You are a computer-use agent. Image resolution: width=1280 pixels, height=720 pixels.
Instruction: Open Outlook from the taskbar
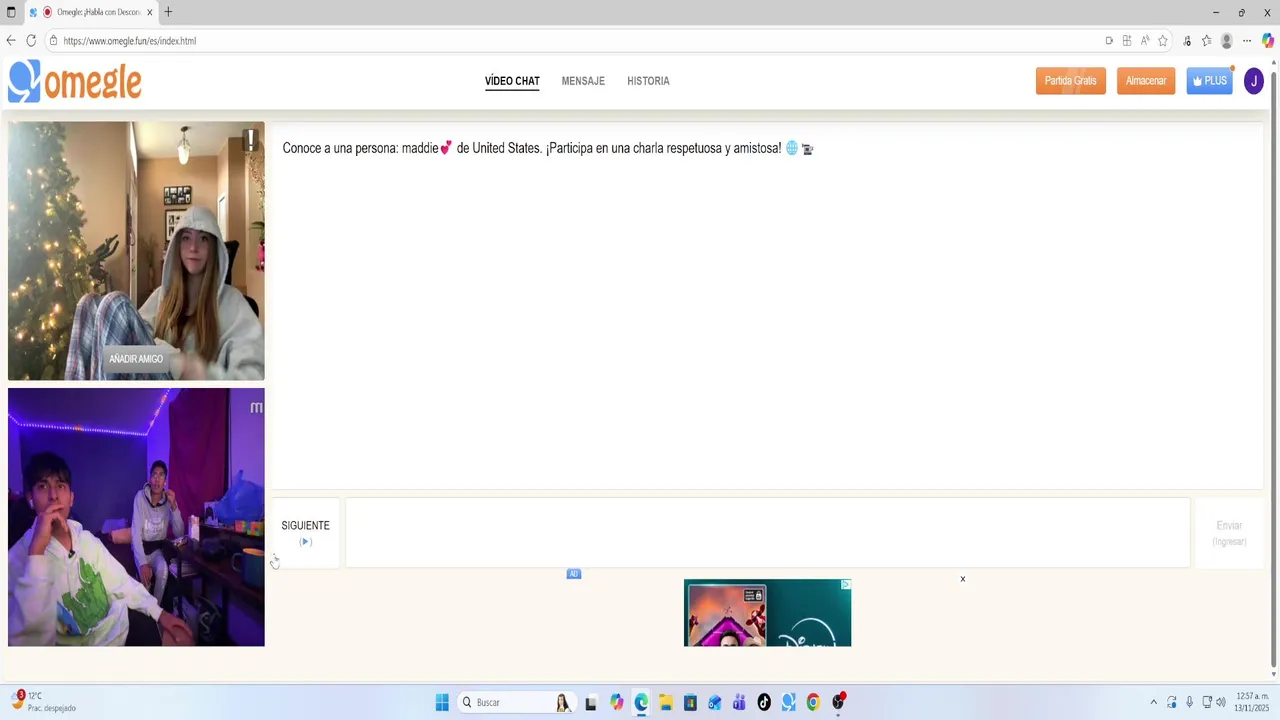click(x=714, y=702)
